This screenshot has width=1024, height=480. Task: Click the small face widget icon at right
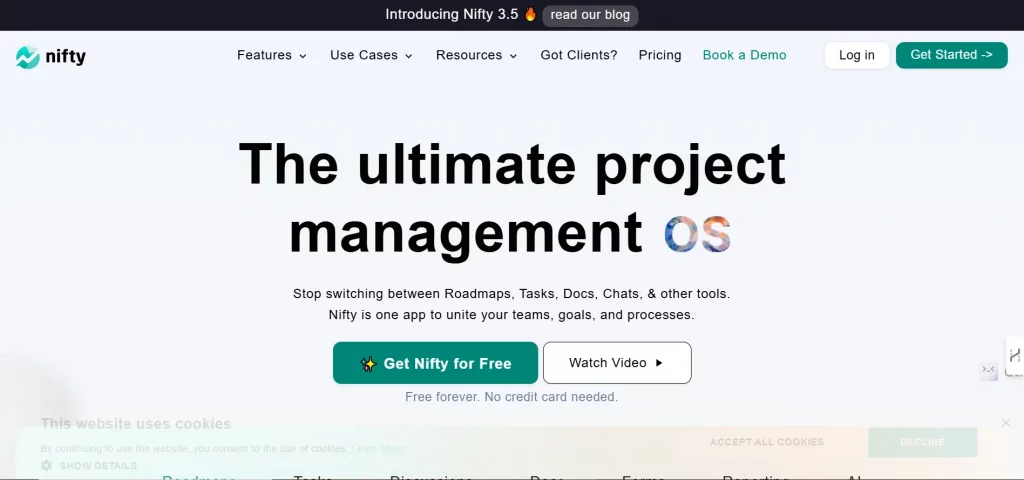tap(989, 370)
